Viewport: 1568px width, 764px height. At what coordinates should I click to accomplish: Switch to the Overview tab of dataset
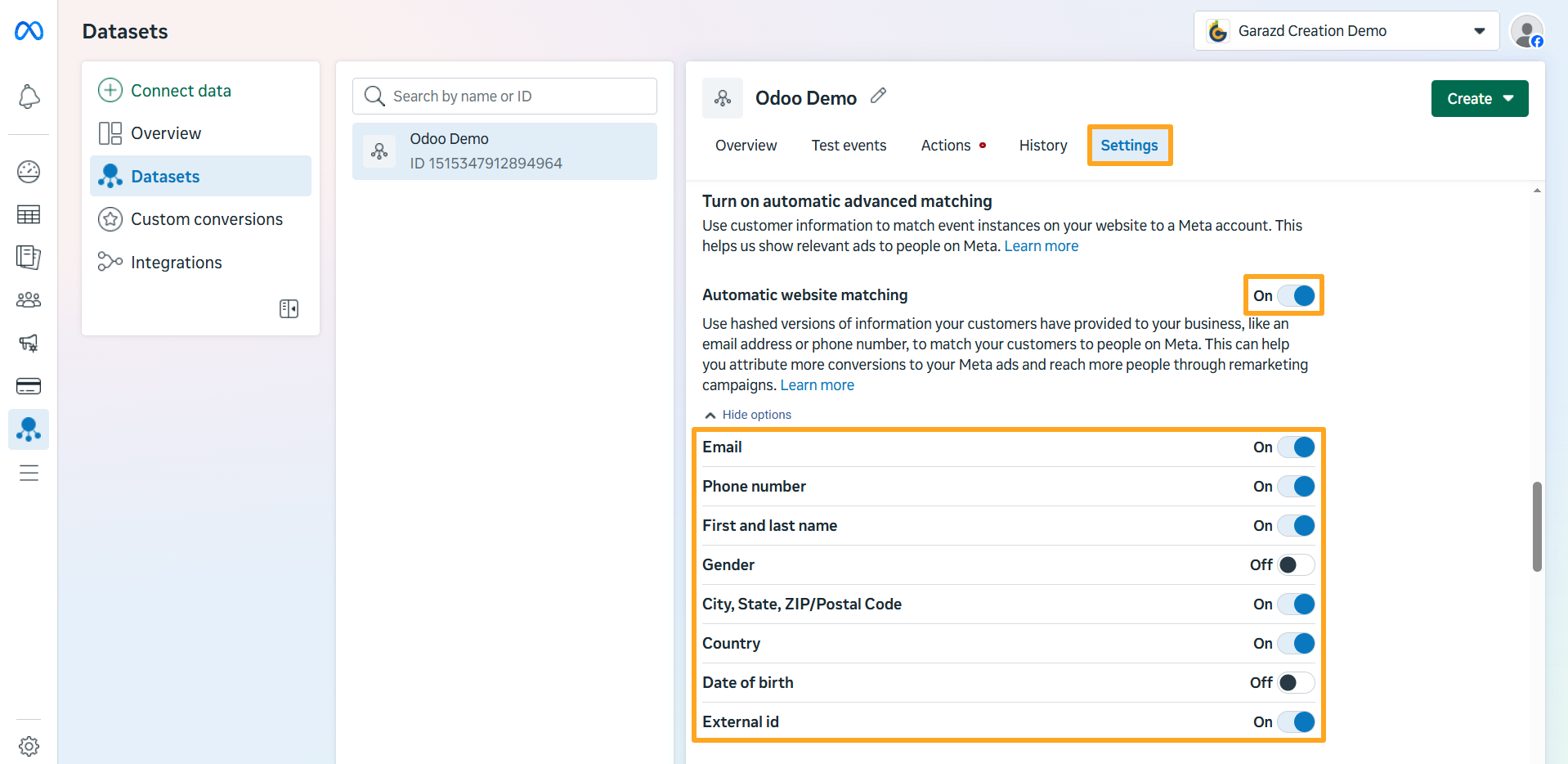746,146
